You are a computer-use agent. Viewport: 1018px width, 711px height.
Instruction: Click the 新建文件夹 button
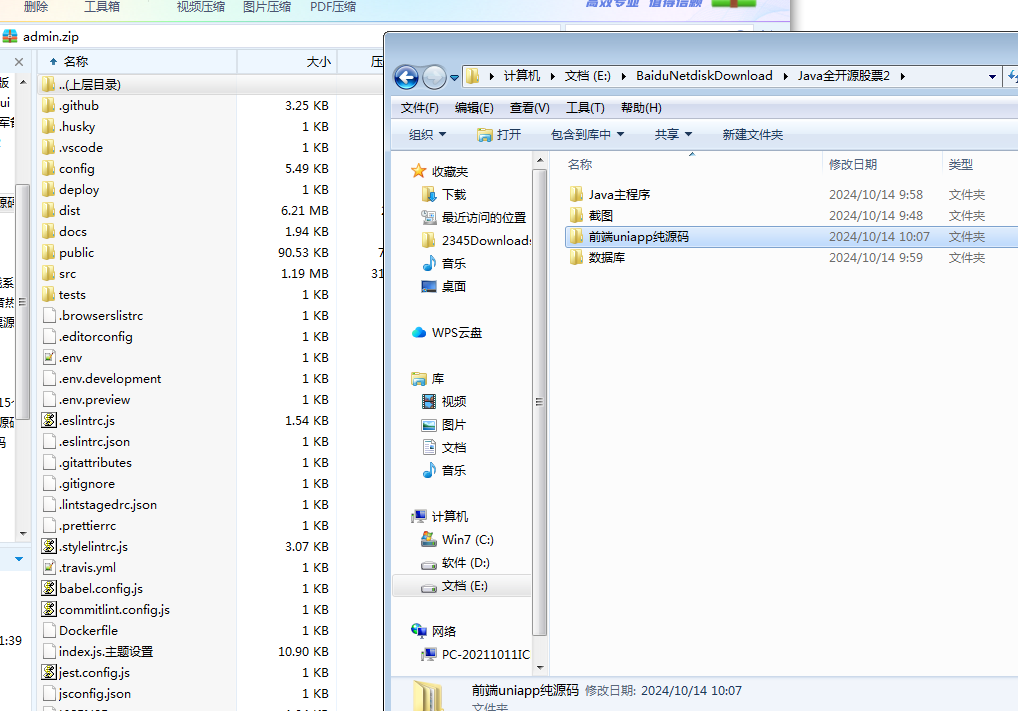point(752,134)
